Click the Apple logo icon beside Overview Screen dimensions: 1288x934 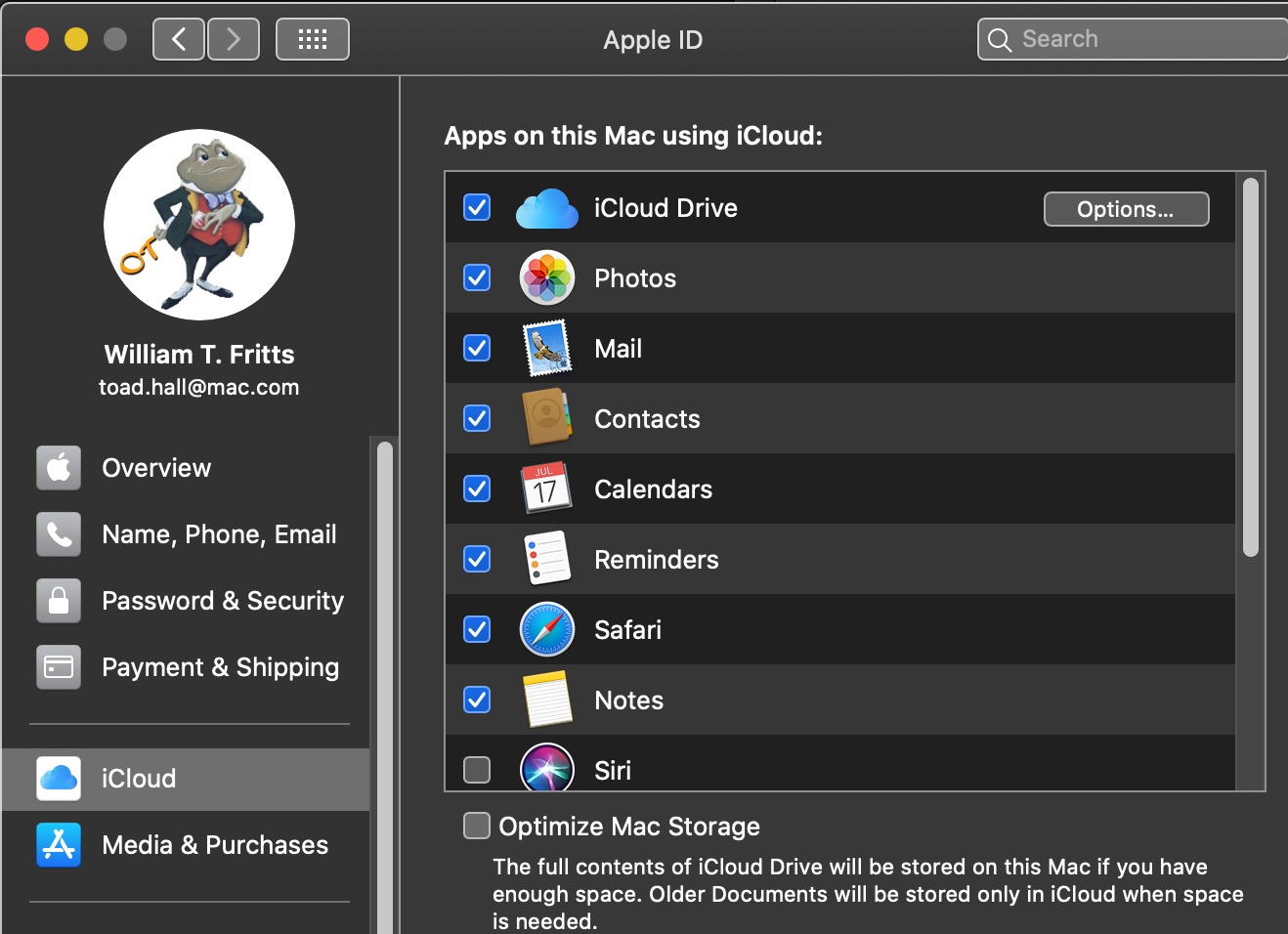(59, 468)
